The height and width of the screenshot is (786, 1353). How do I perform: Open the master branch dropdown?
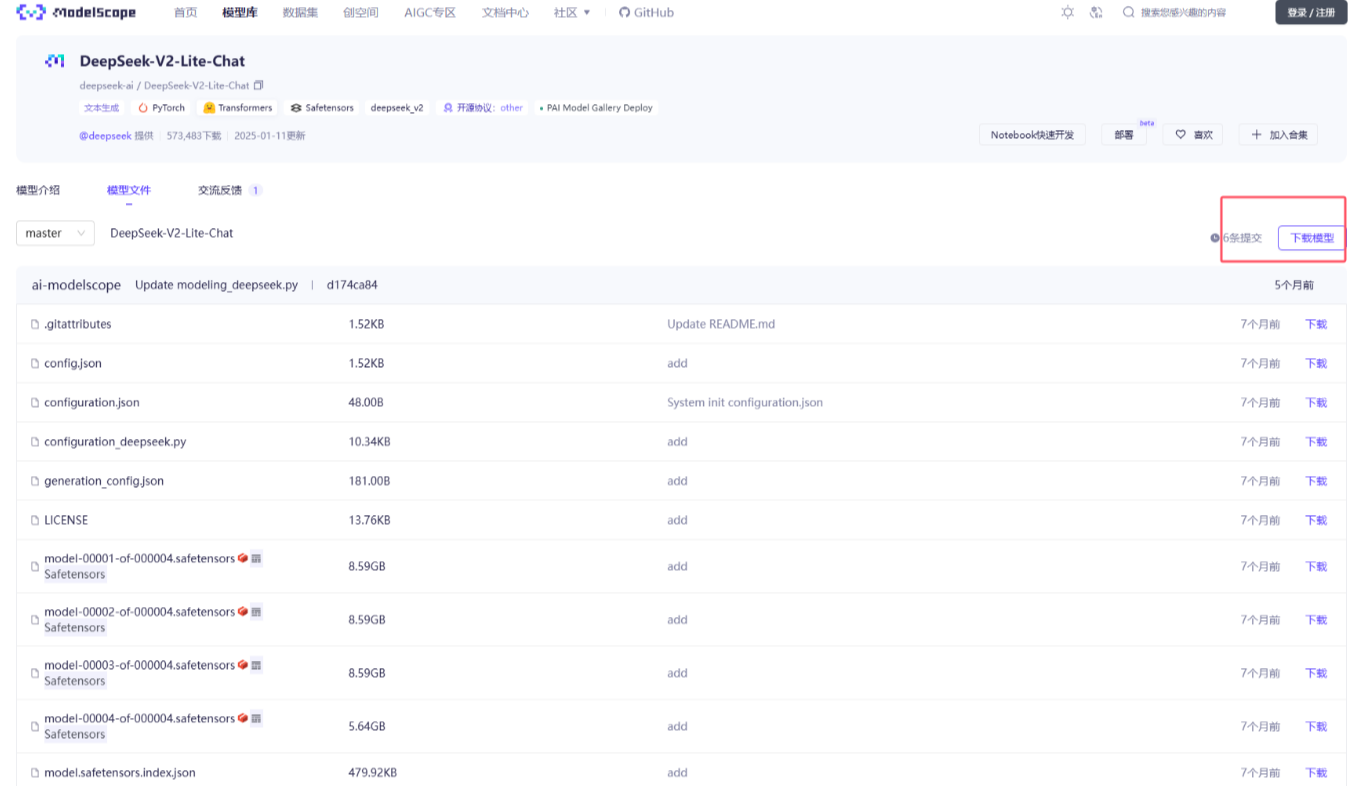tap(55, 233)
